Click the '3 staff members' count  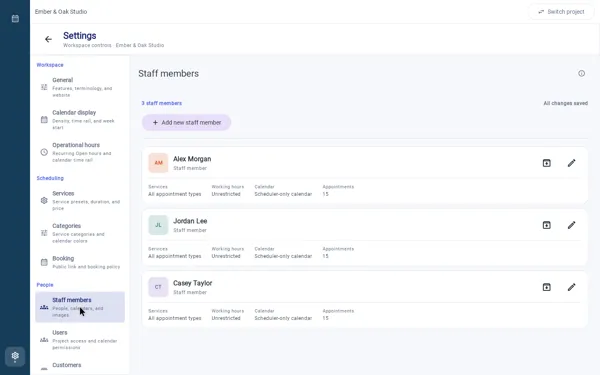tap(161, 103)
